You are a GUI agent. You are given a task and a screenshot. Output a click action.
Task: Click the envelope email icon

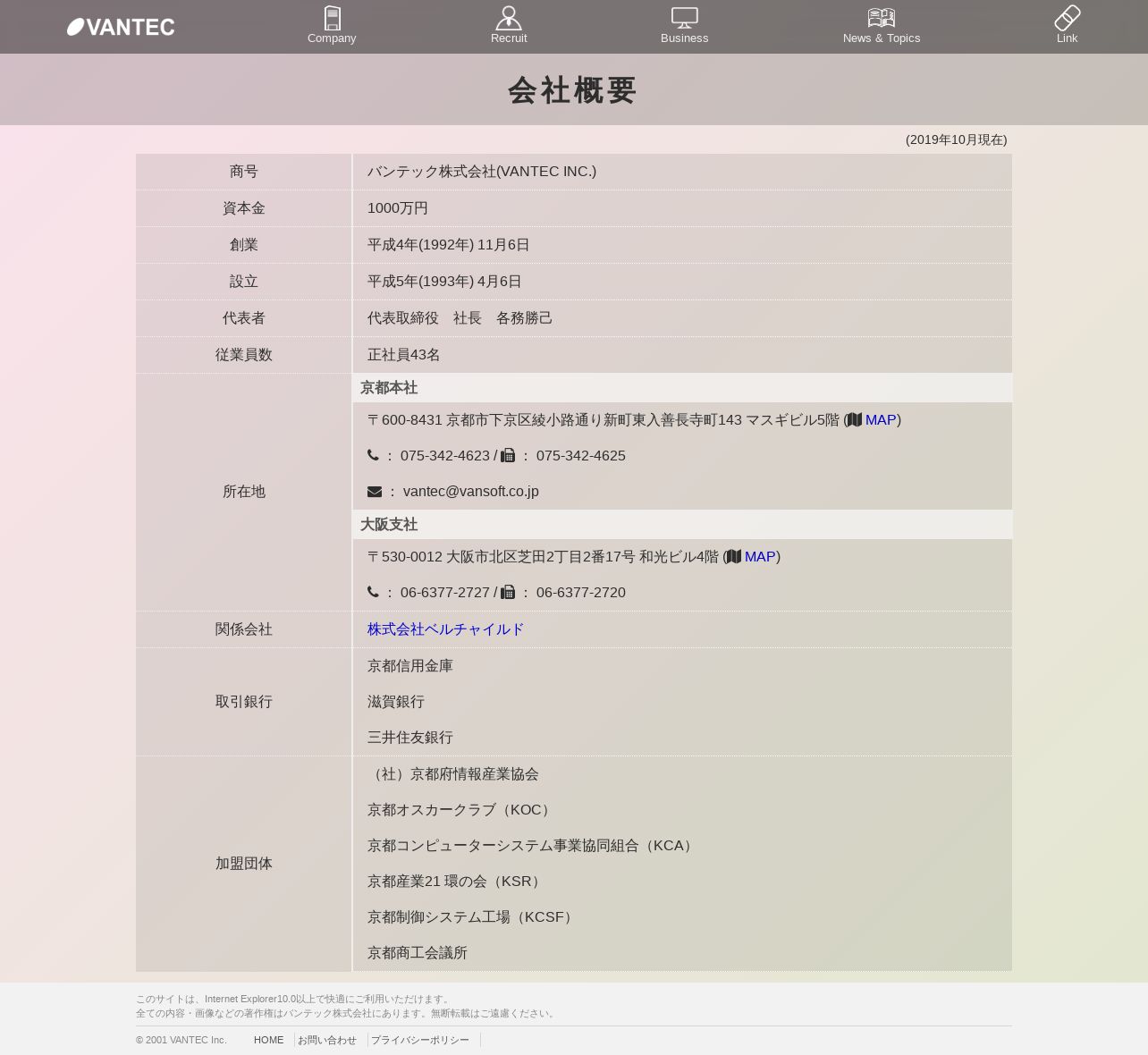pyautogui.click(x=375, y=492)
